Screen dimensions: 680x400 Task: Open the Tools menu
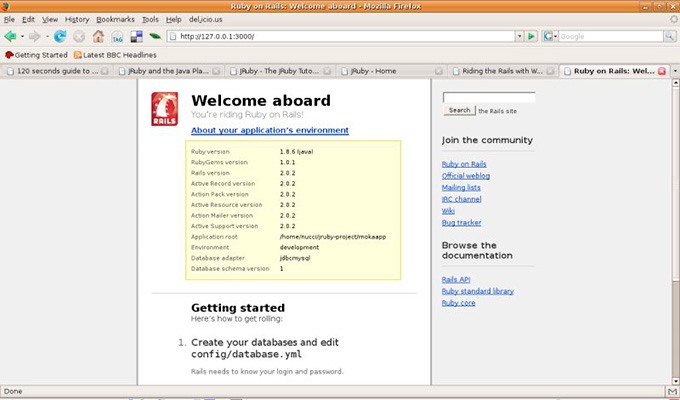(150, 20)
